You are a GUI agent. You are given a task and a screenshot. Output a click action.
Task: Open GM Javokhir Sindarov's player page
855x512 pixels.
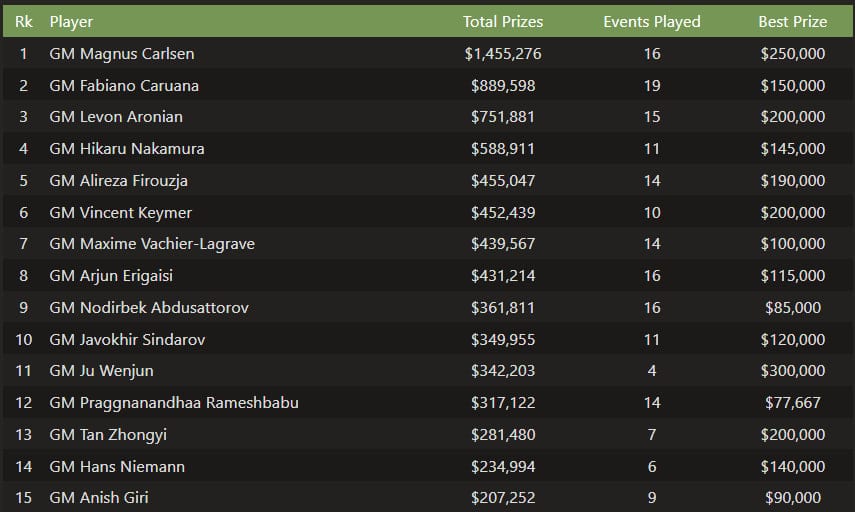tap(127, 340)
